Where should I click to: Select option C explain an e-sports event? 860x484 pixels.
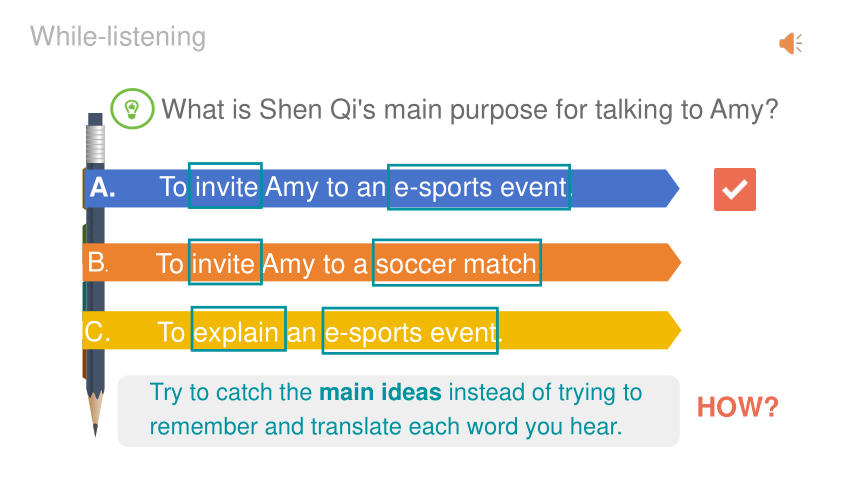point(381,330)
